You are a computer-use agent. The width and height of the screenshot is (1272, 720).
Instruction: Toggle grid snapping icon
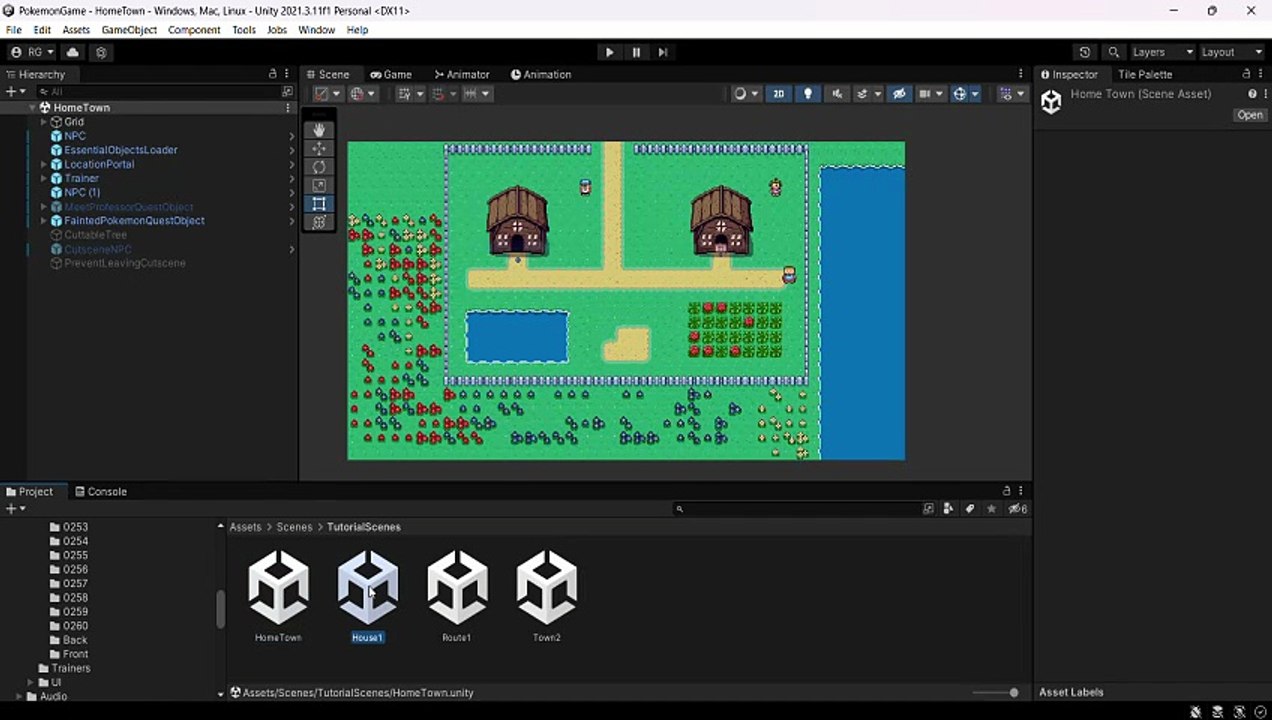439,93
